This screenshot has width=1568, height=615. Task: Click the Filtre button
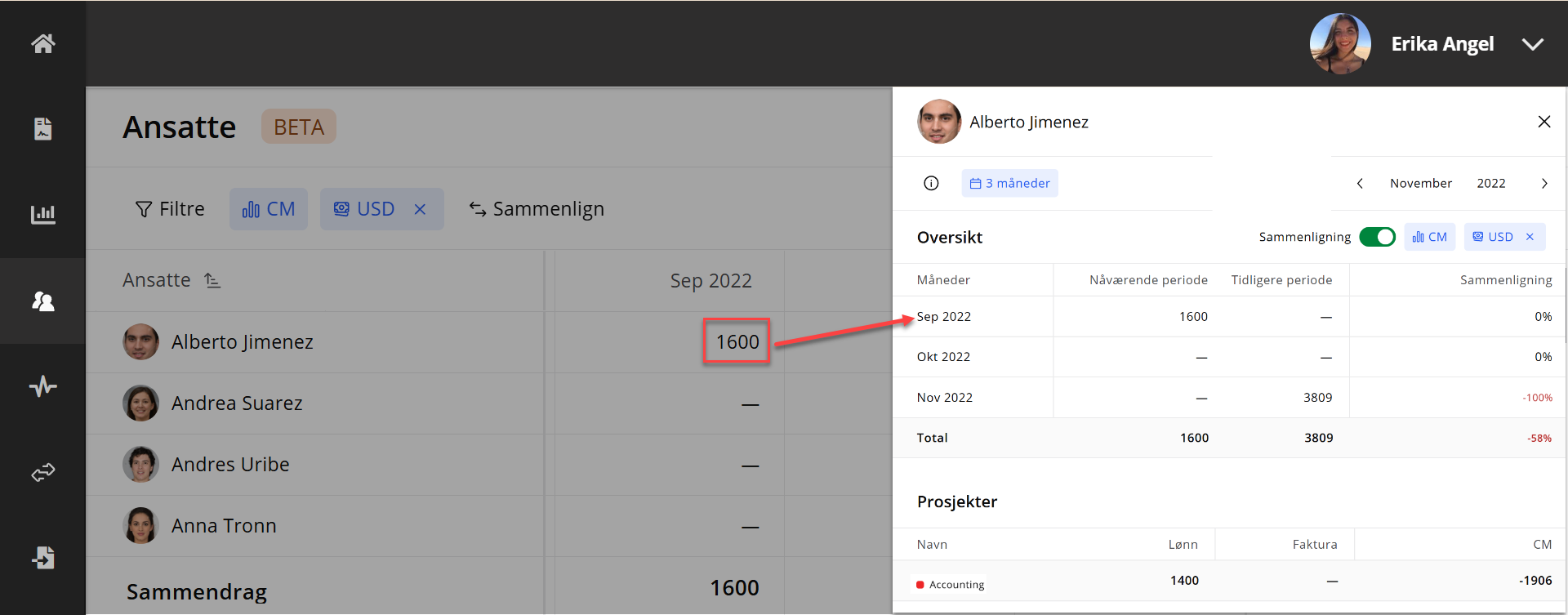(x=170, y=209)
